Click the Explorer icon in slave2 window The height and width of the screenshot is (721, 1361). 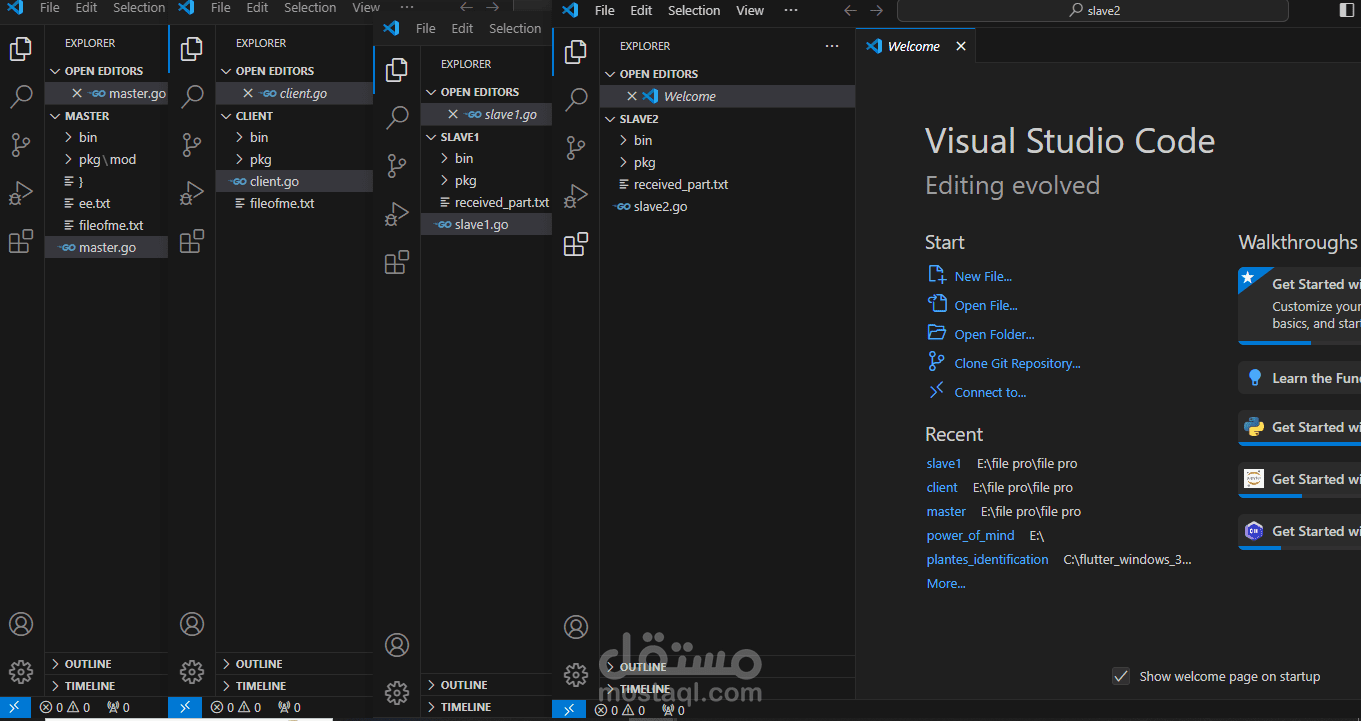point(576,51)
